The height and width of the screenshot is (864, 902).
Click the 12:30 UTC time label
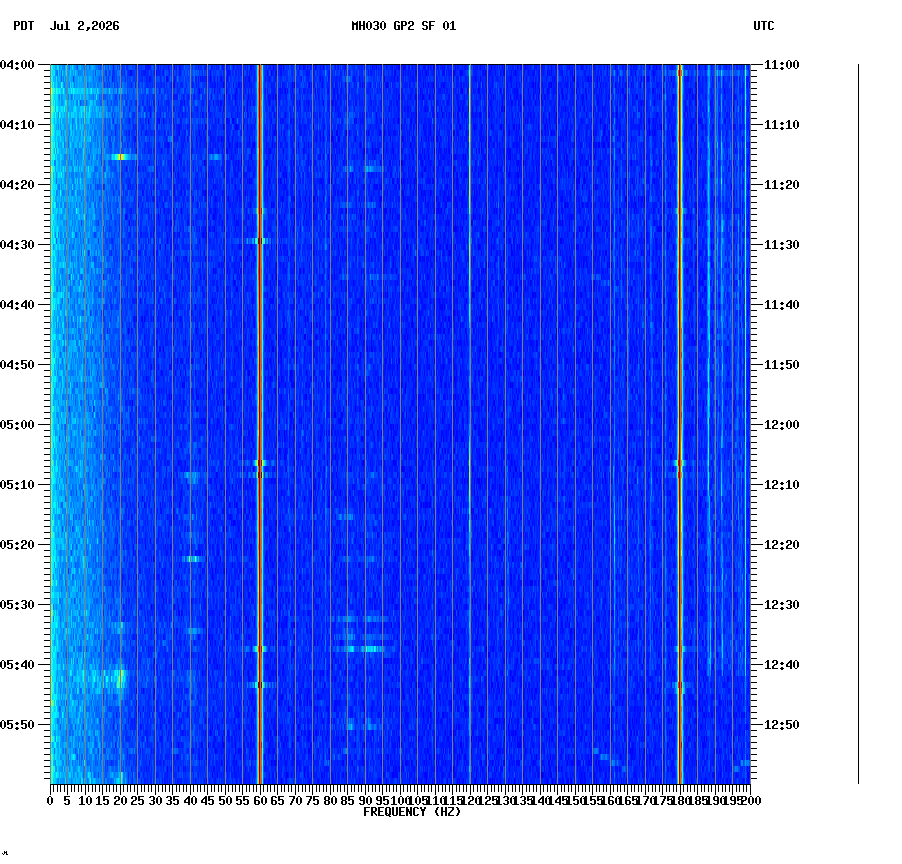pos(782,605)
